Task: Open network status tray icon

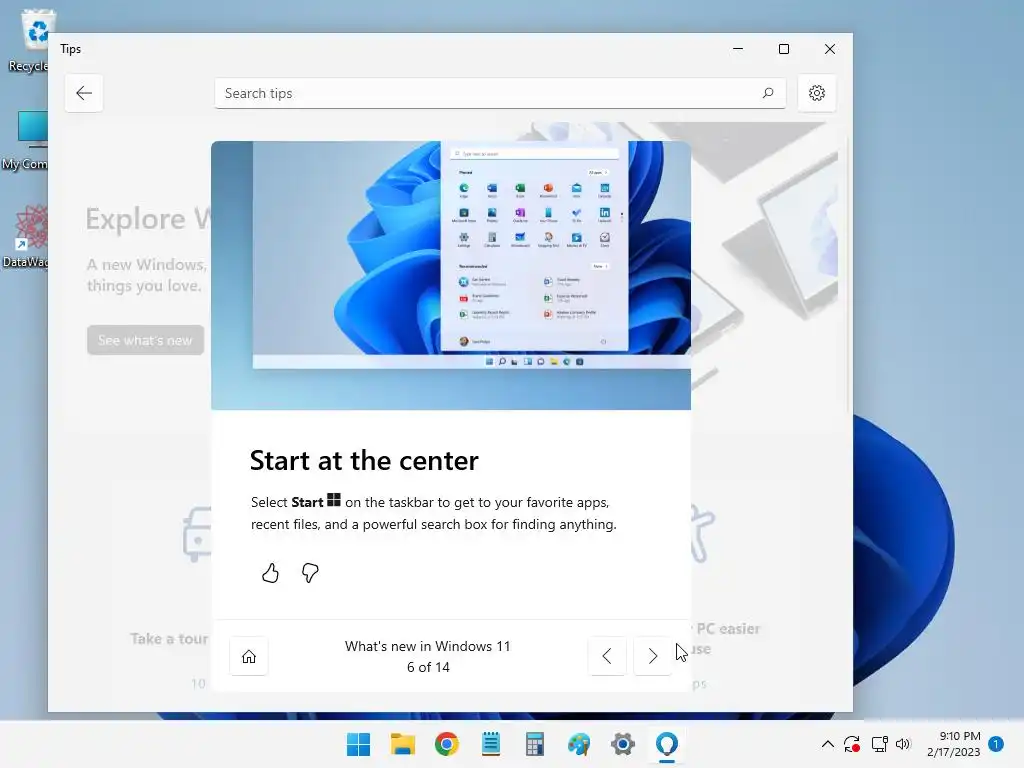Action: 879,744
